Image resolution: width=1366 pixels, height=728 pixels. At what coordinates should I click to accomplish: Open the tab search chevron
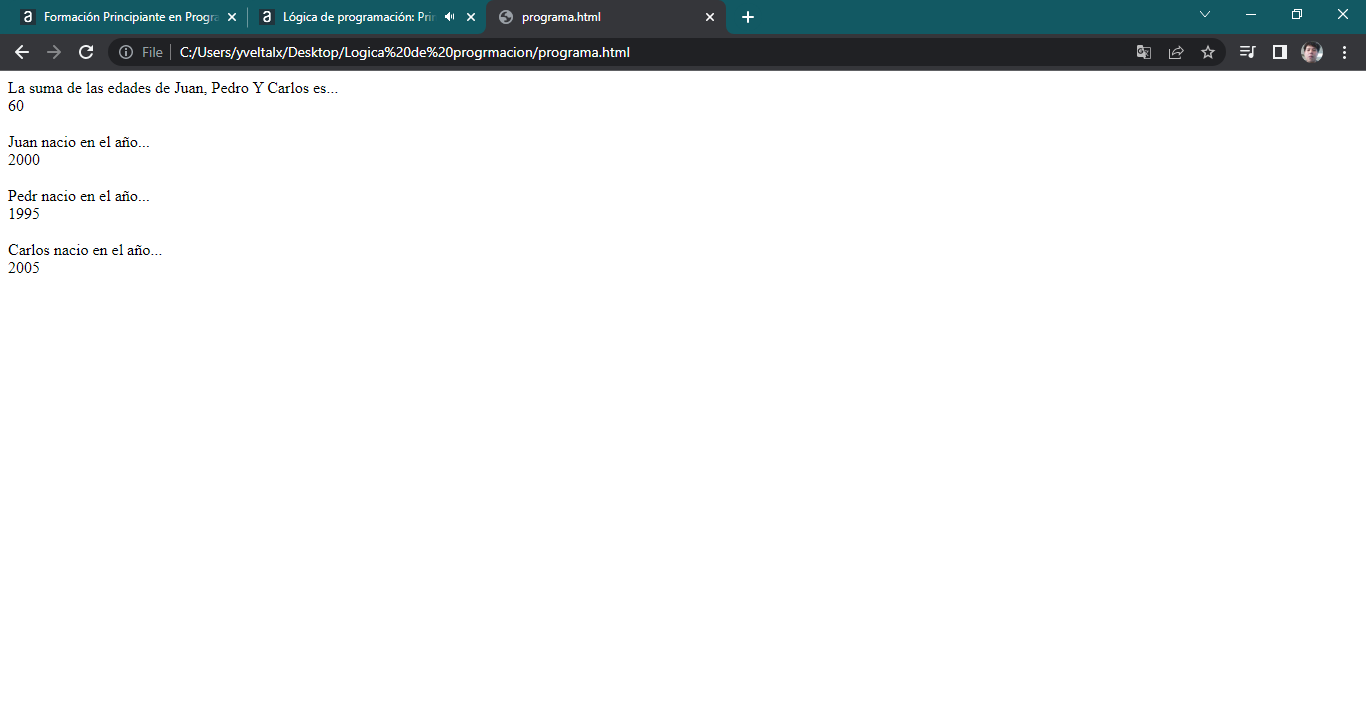click(1205, 14)
